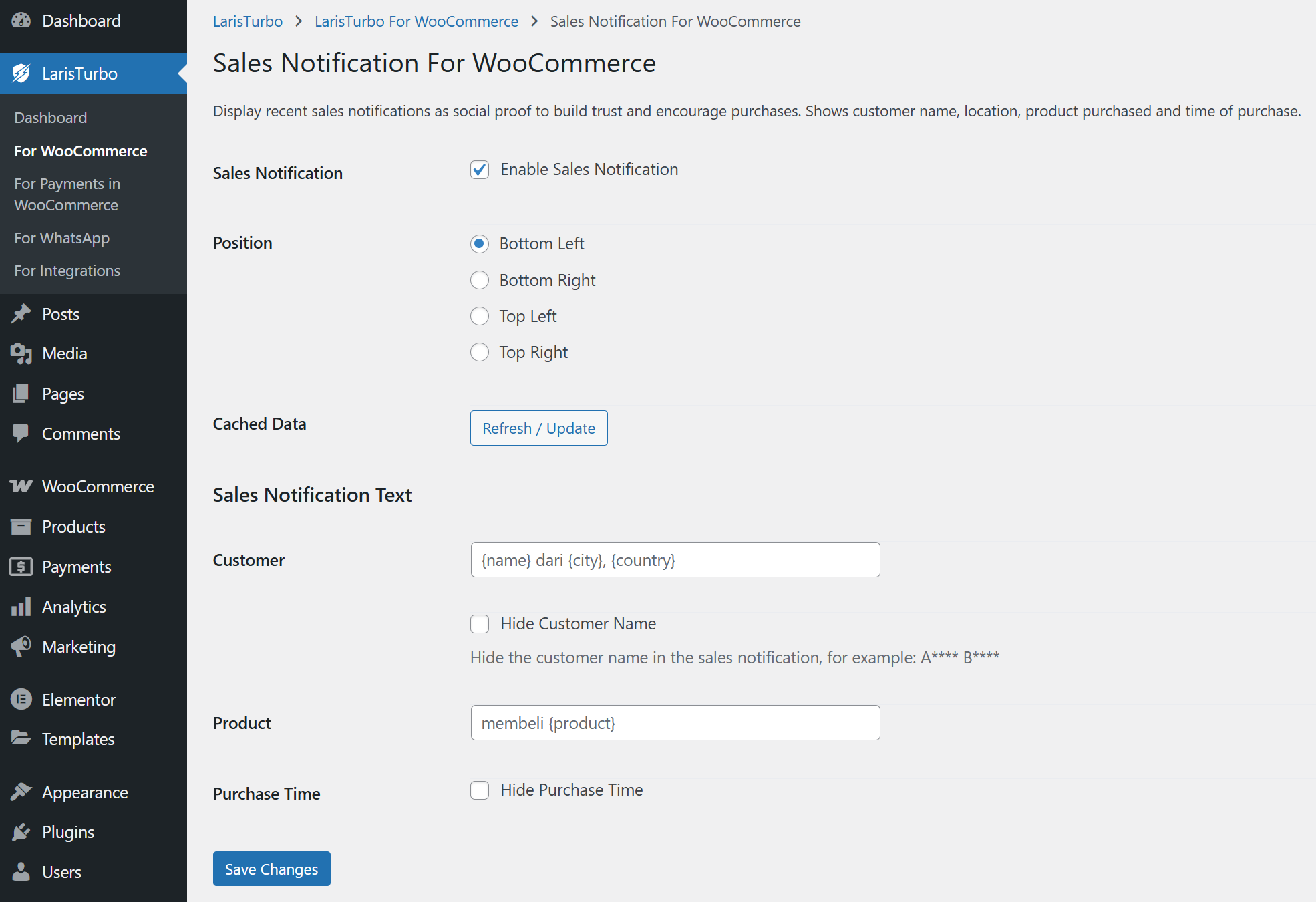Select Top Right position radio
Viewport: 1316px width, 902px height.
480,352
